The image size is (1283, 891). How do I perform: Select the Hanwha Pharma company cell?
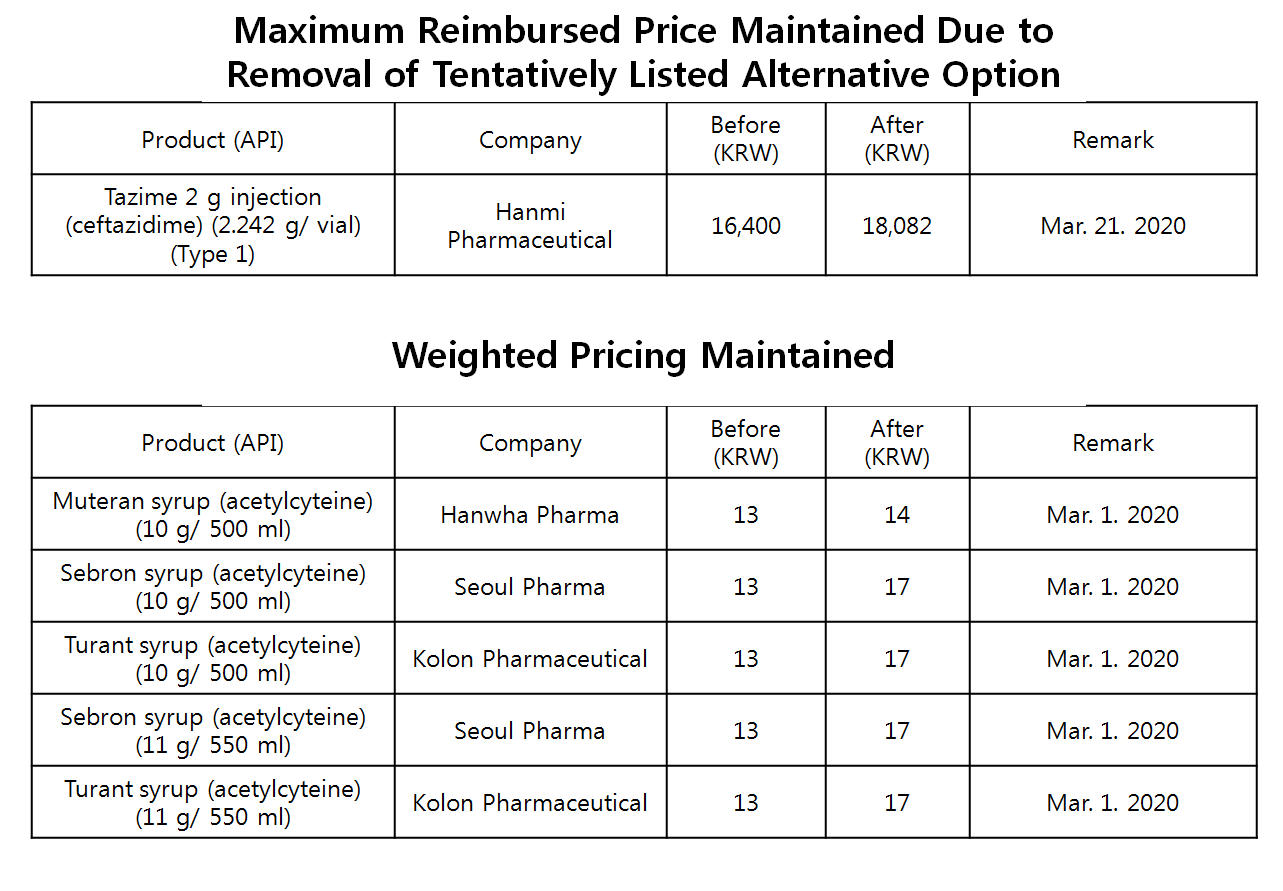530,515
